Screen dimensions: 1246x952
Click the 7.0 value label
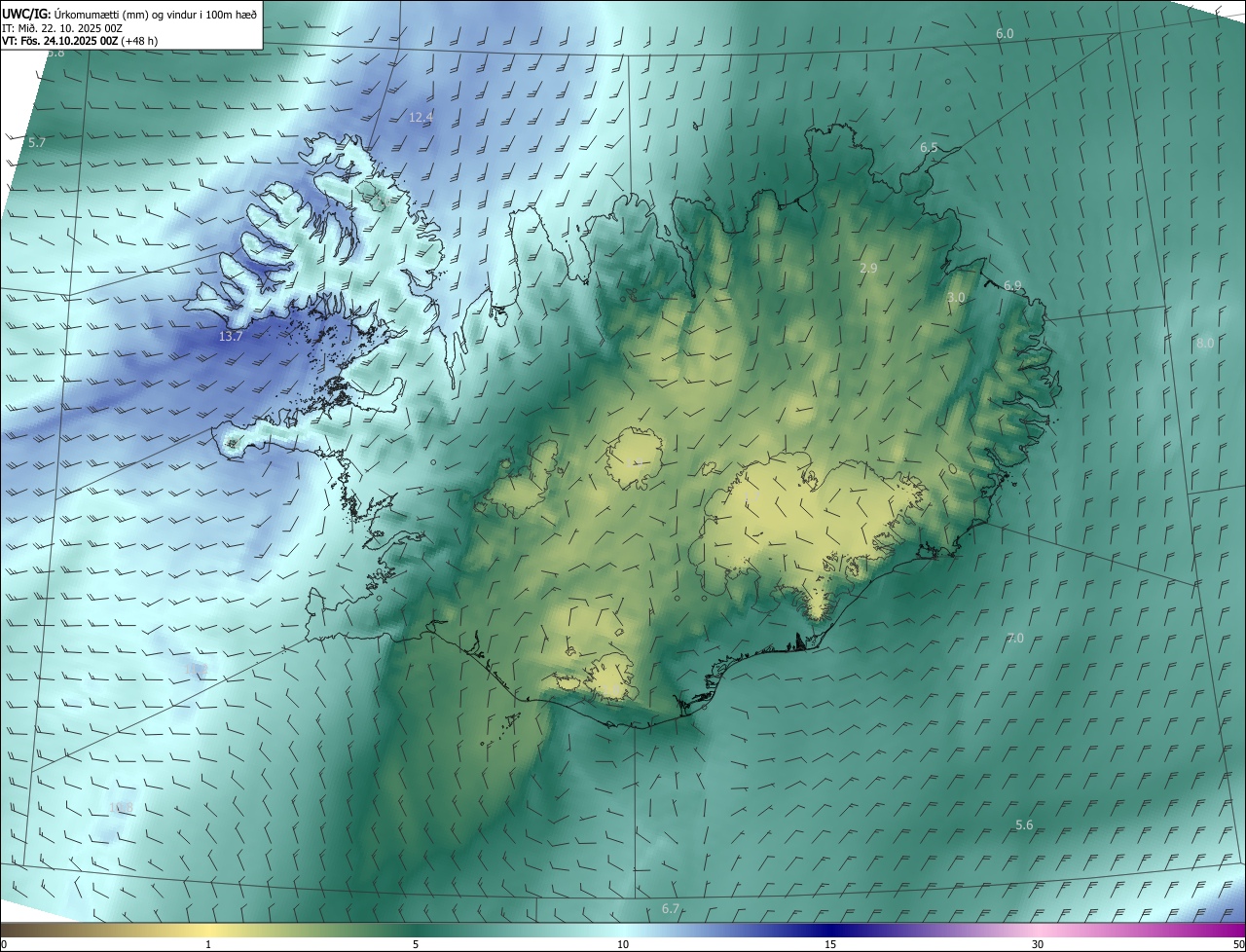1015,638
